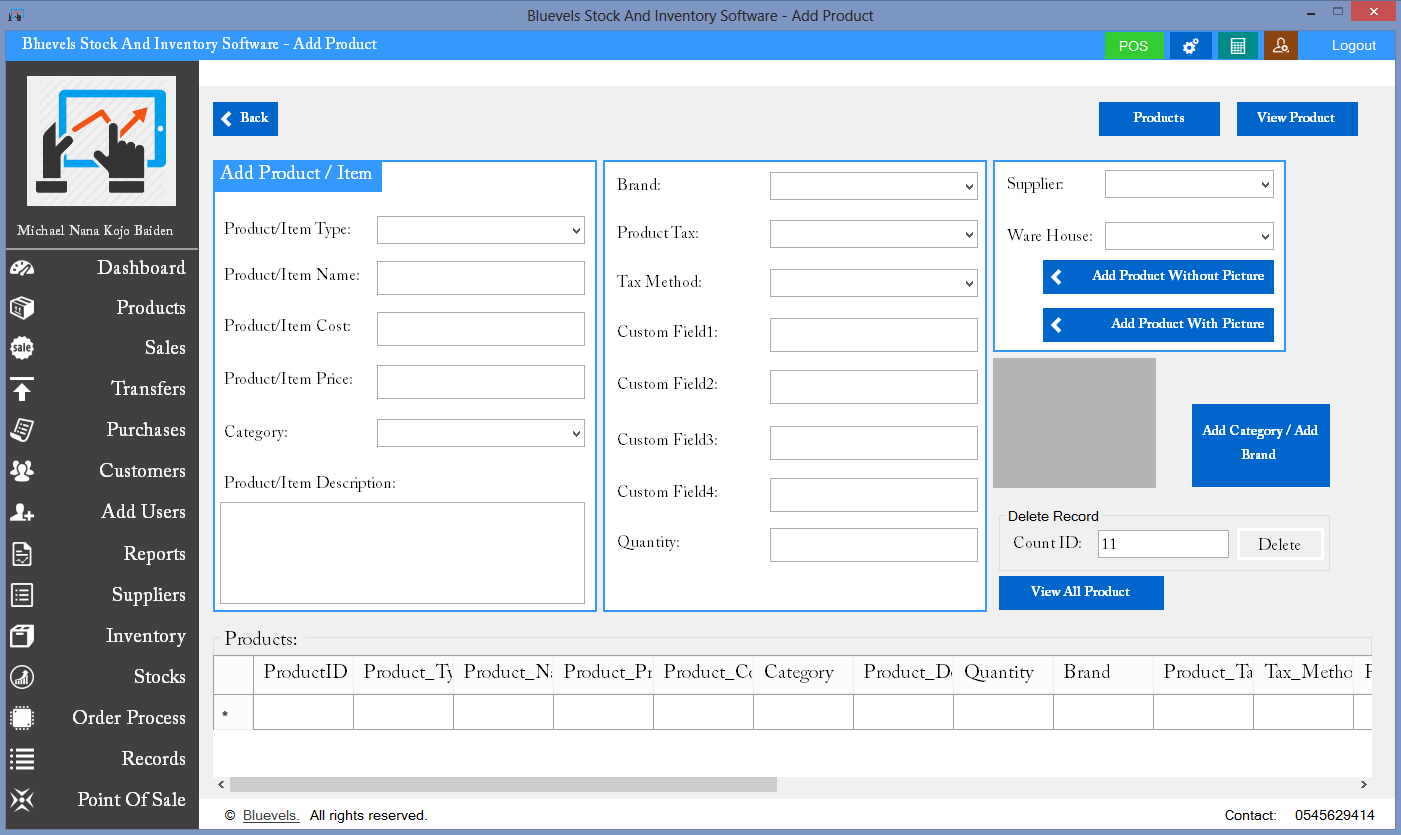Click the Transfers upload arrow icon

point(22,389)
